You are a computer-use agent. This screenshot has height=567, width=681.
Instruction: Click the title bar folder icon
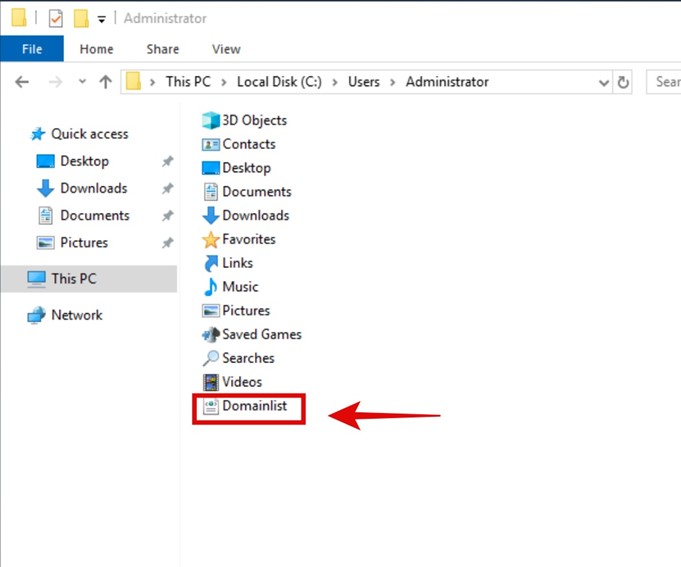point(19,18)
